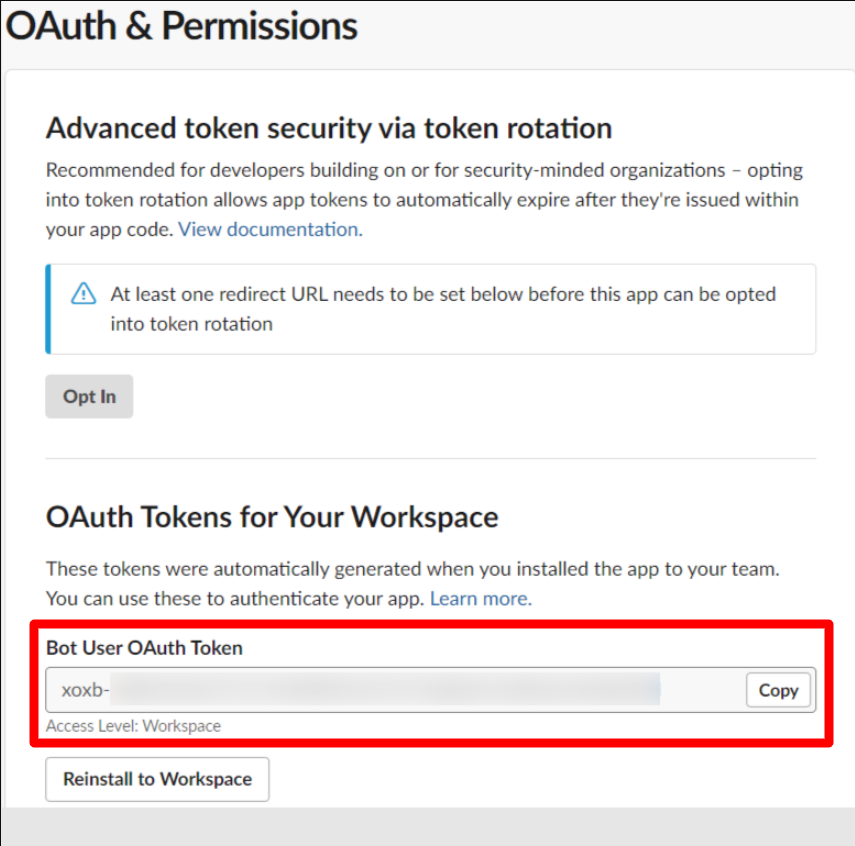Click the gray footer area below Reinstall
Viewport: 855px width, 846px height.
428,826
